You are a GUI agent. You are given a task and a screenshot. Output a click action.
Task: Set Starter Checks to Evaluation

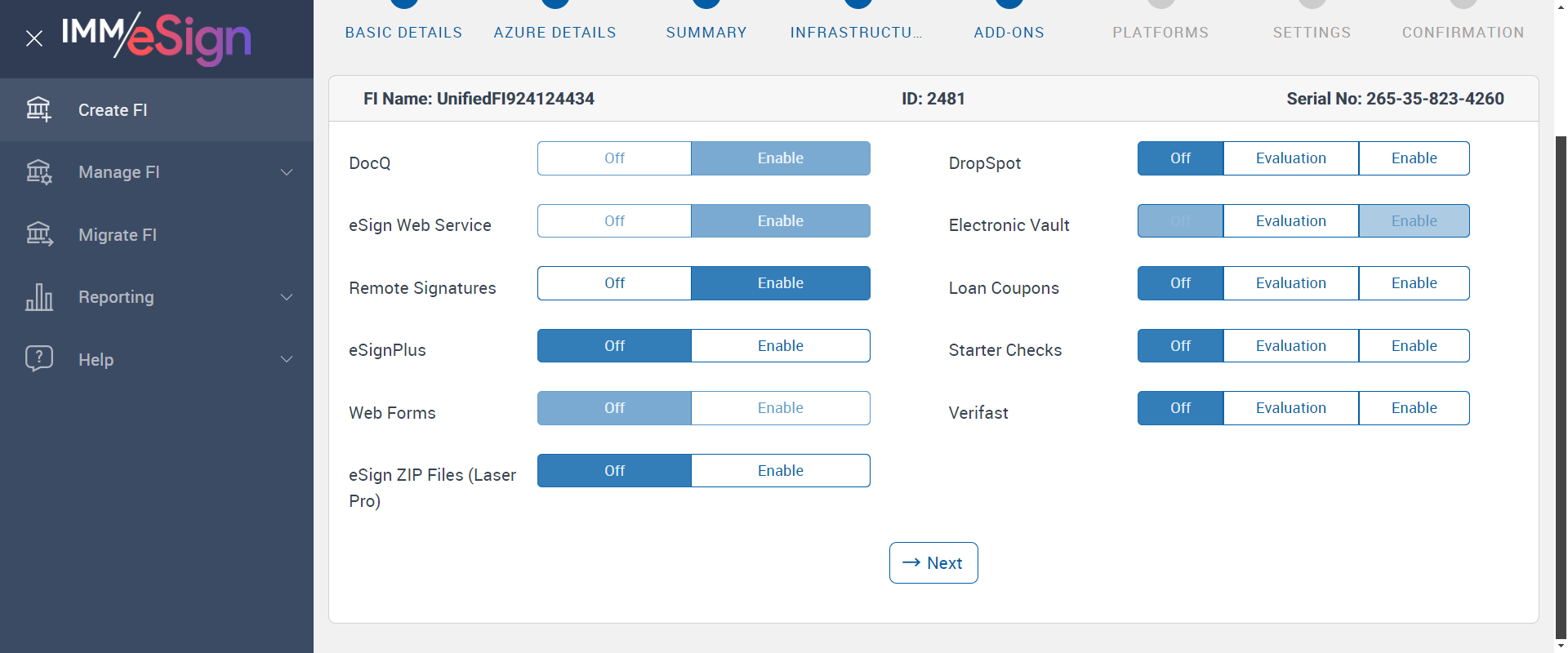(1291, 346)
